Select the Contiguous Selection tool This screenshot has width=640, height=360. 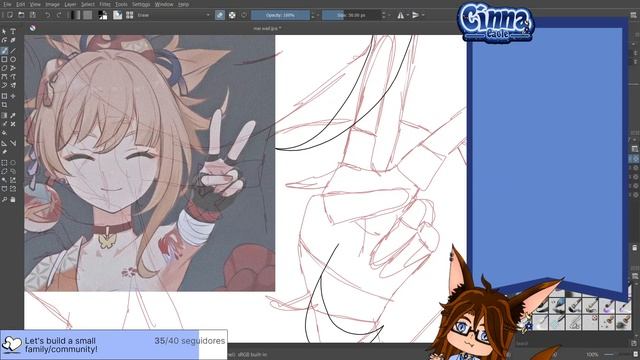[4, 180]
